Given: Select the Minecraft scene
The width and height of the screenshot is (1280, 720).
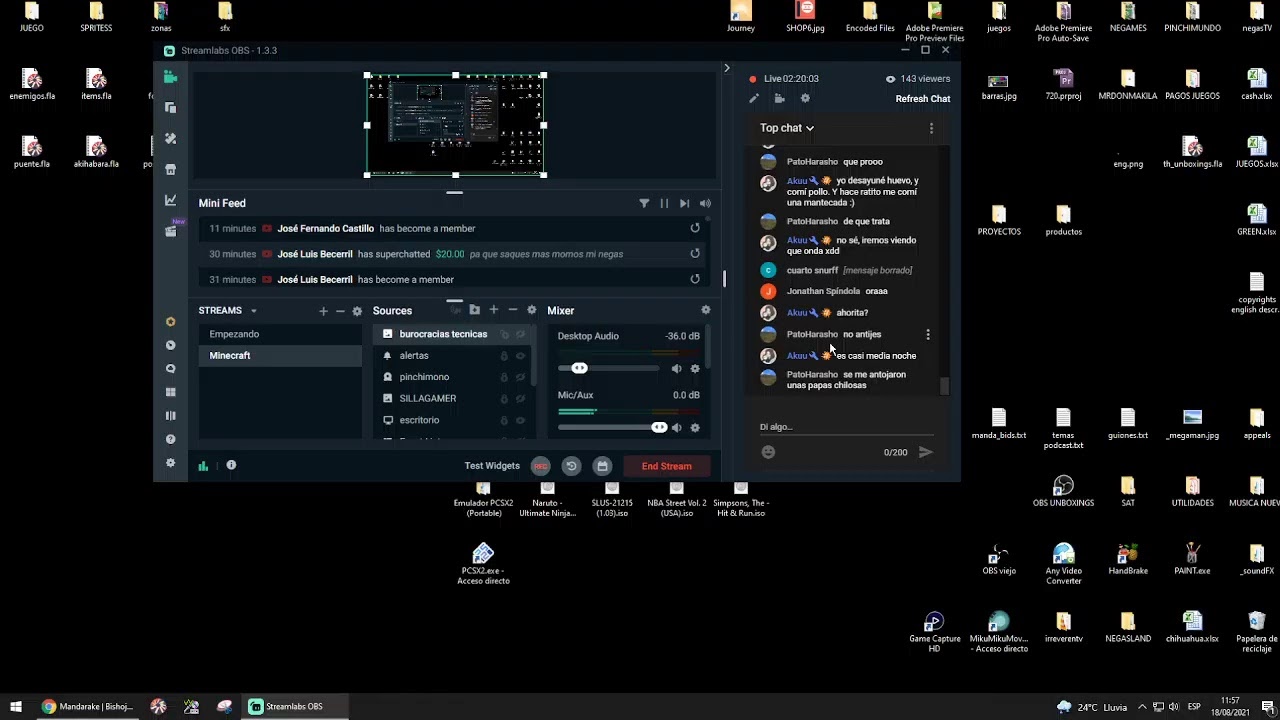Looking at the screenshot, I should pos(280,355).
